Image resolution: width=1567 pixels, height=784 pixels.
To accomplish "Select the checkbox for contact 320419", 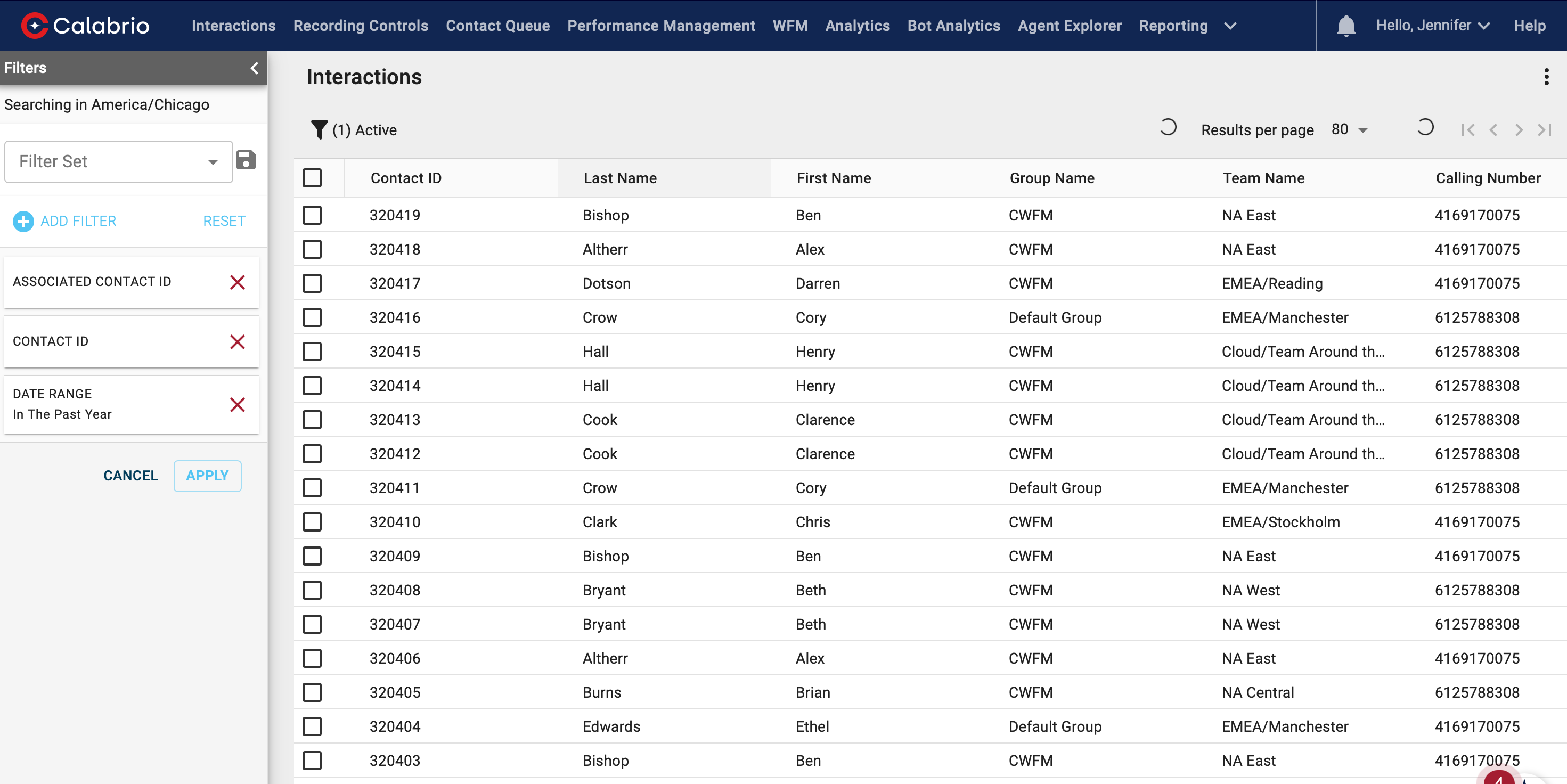I will coord(312,215).
